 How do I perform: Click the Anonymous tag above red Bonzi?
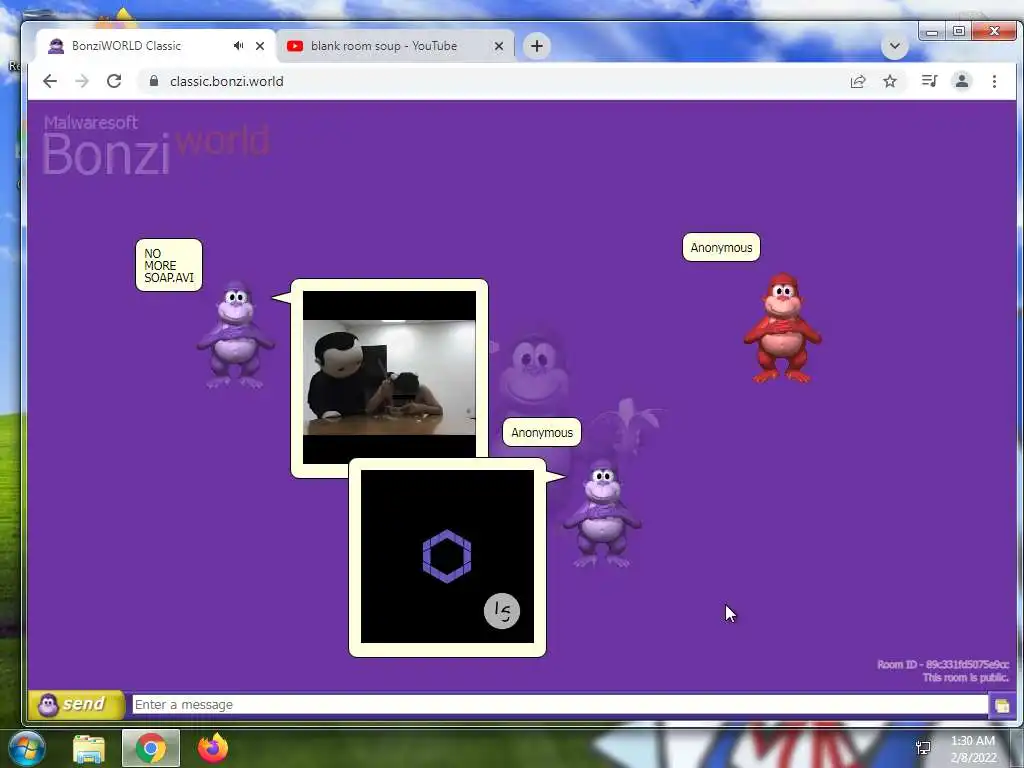click(722, 248)
